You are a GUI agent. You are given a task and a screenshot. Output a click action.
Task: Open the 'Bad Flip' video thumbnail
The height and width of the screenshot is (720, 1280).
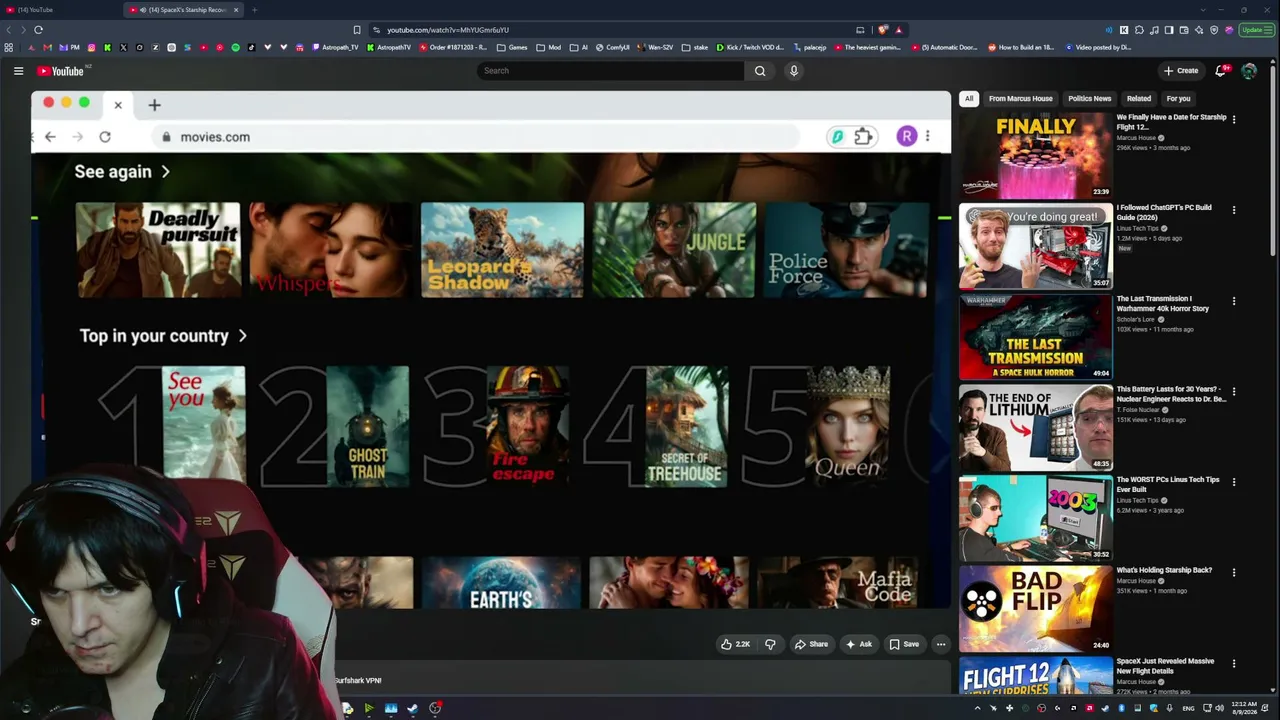pos(1036,609)
